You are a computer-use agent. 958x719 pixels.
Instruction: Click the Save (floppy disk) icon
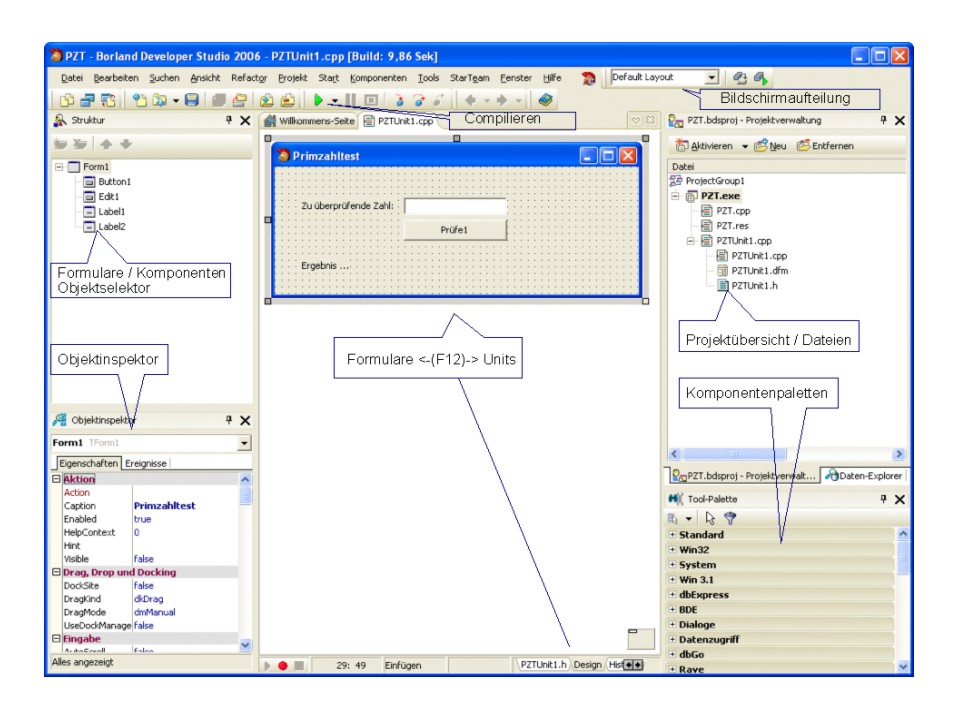192,100
